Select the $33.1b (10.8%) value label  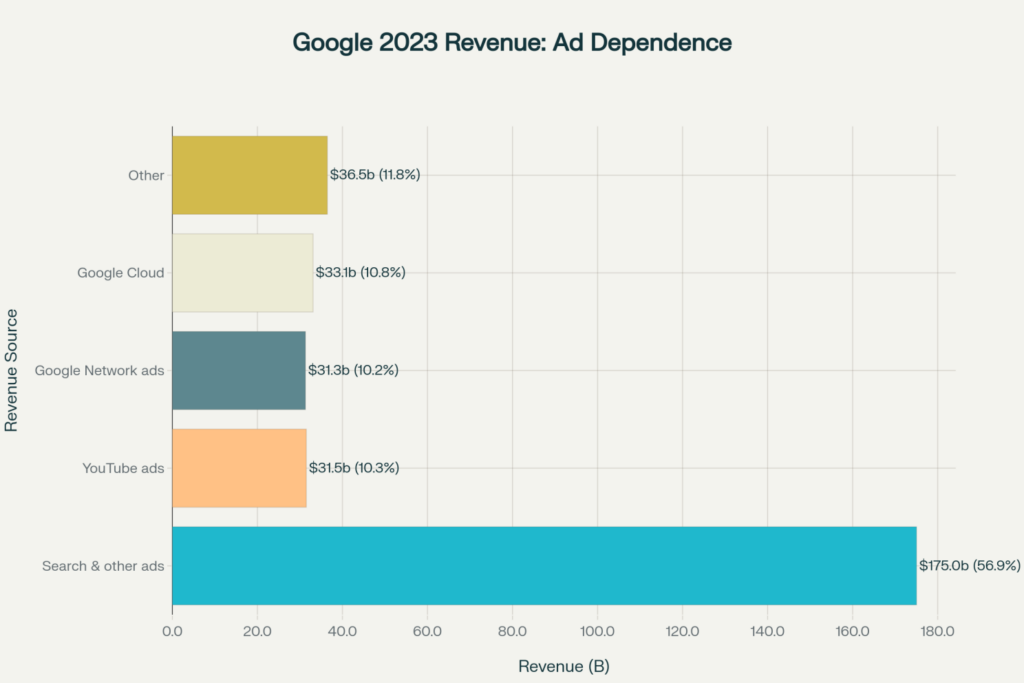pyautogui.click(x=360, y=273)
